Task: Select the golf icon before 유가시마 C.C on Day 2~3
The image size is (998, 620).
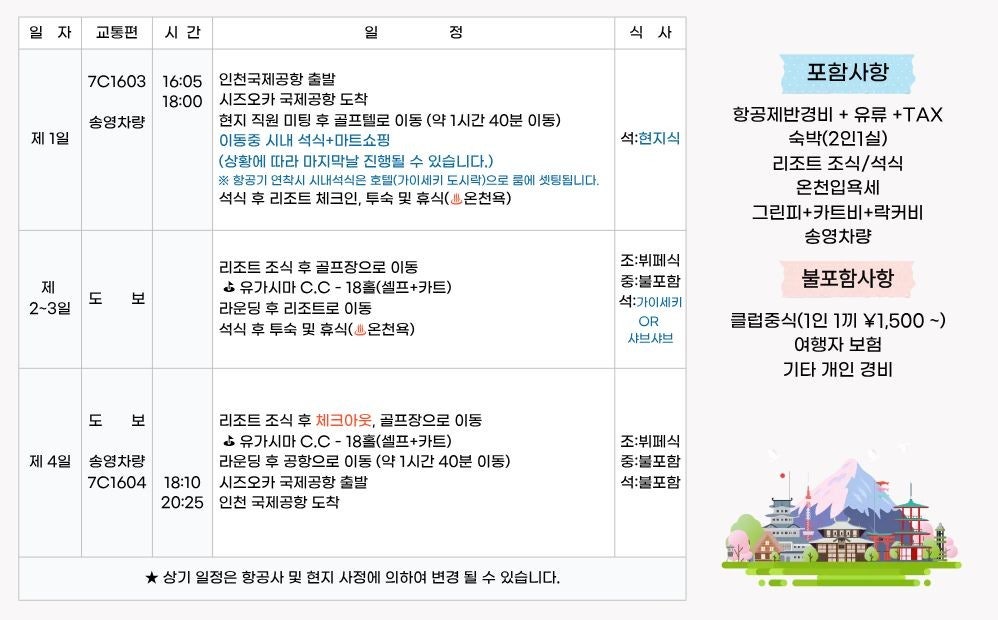Action: [228, 287]
